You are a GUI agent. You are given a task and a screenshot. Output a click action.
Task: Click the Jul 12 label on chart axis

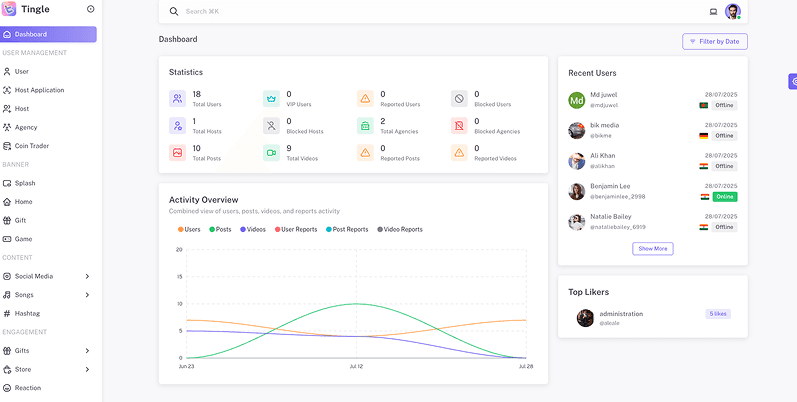click(x=356, y=366)
